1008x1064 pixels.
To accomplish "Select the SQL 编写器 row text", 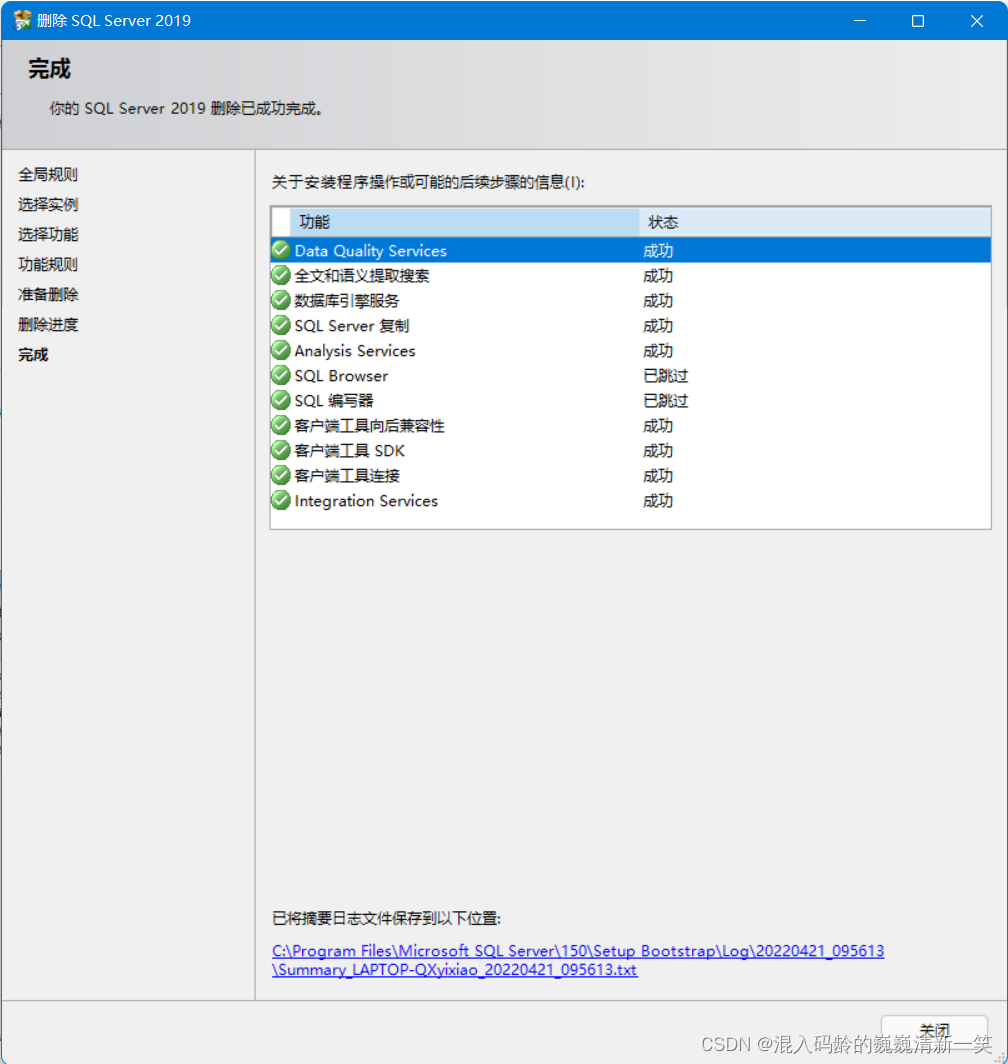I will (x=334, y=400).
